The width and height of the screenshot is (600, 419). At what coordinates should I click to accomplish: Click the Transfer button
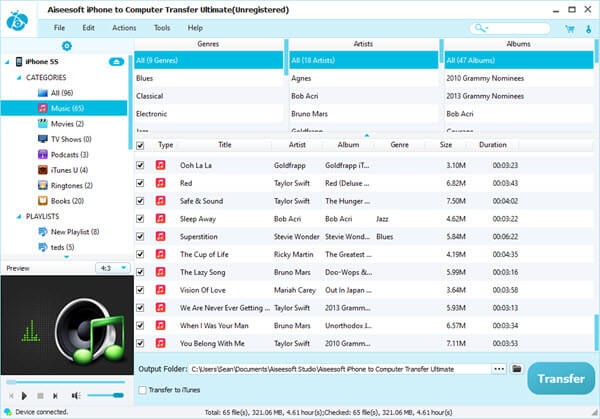tap(561, 378)
